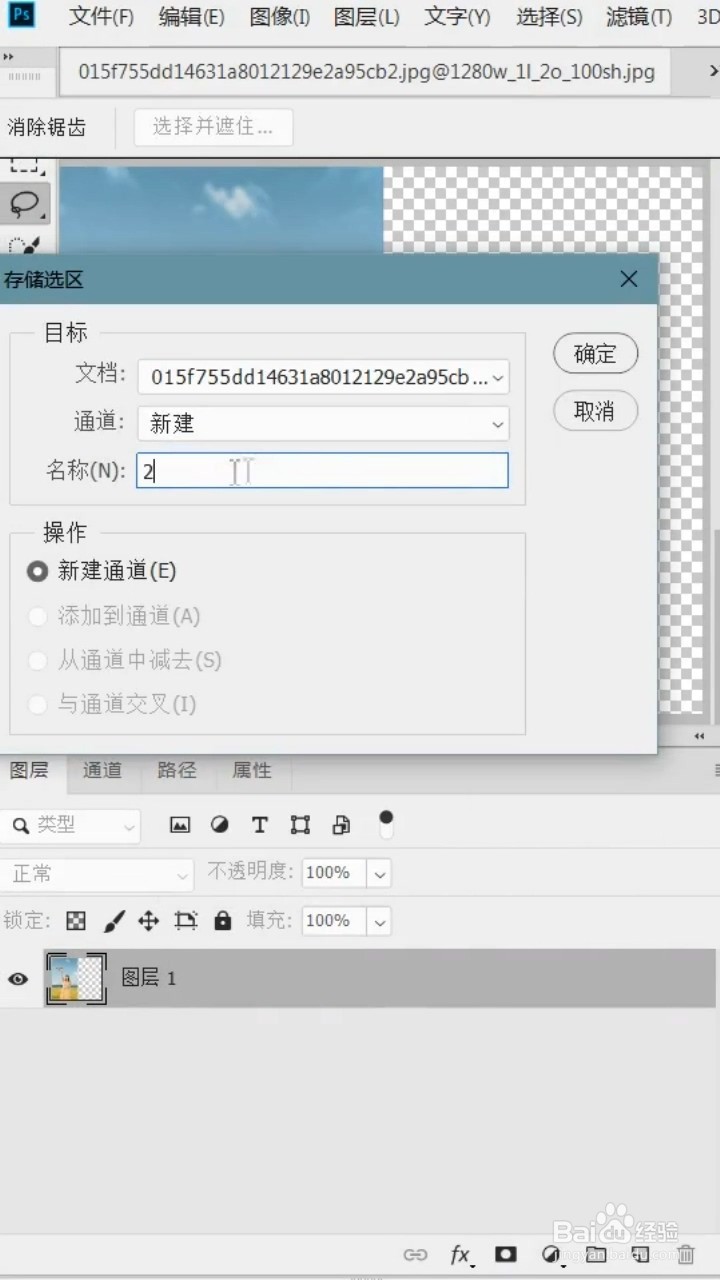Open the 文档 document dropdown

coord(323,377)
